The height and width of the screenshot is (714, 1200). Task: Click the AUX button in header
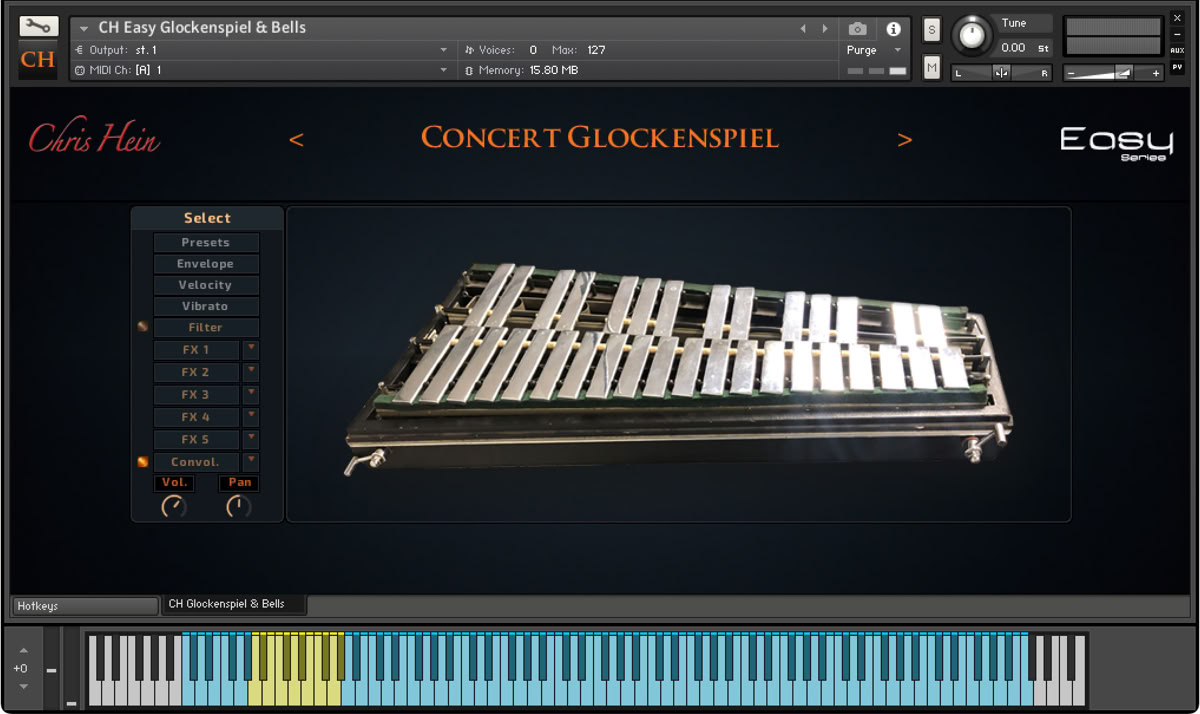click(1177, 50)
